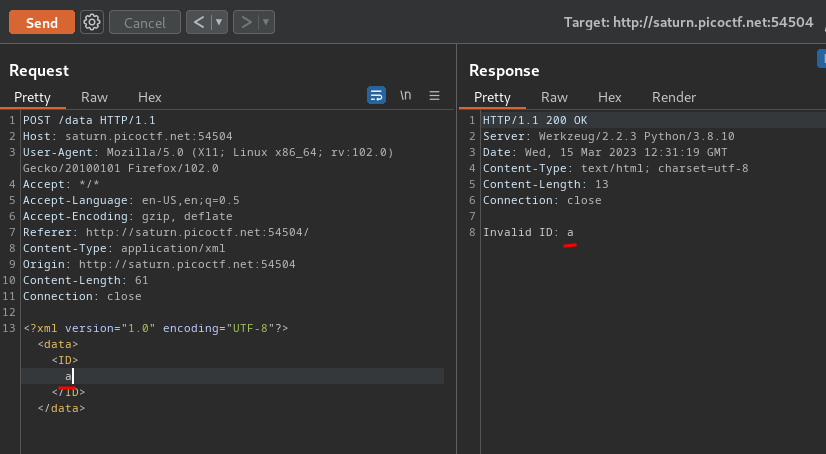Click the Content-Length: 61 line
This screenshot has height=454, width=826.
pos(85,280)
